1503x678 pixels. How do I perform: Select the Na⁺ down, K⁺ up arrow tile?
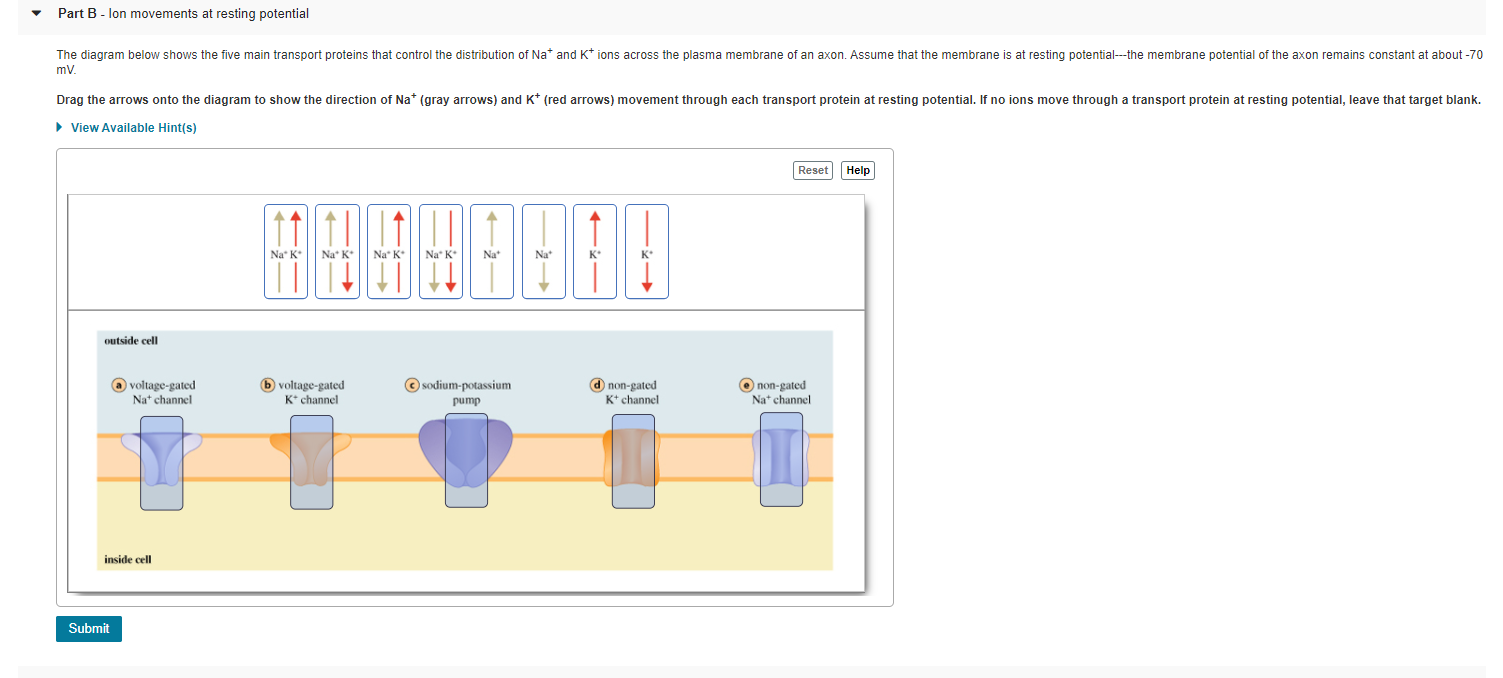tap(389, 251)
